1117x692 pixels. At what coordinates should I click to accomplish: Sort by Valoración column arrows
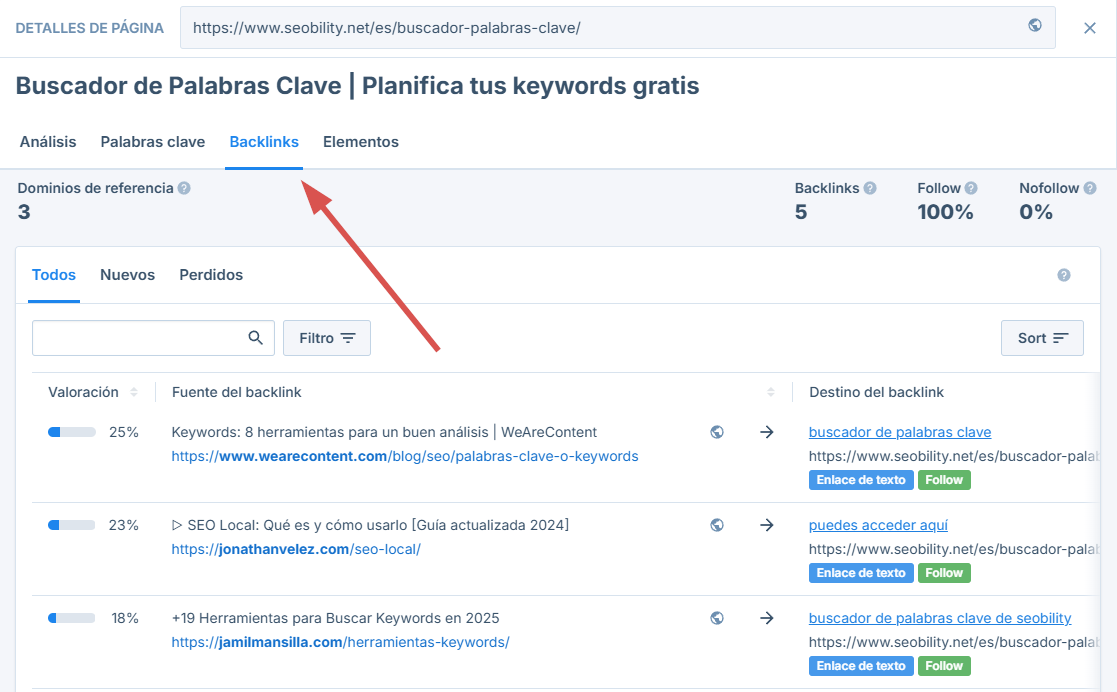(134, 392)
